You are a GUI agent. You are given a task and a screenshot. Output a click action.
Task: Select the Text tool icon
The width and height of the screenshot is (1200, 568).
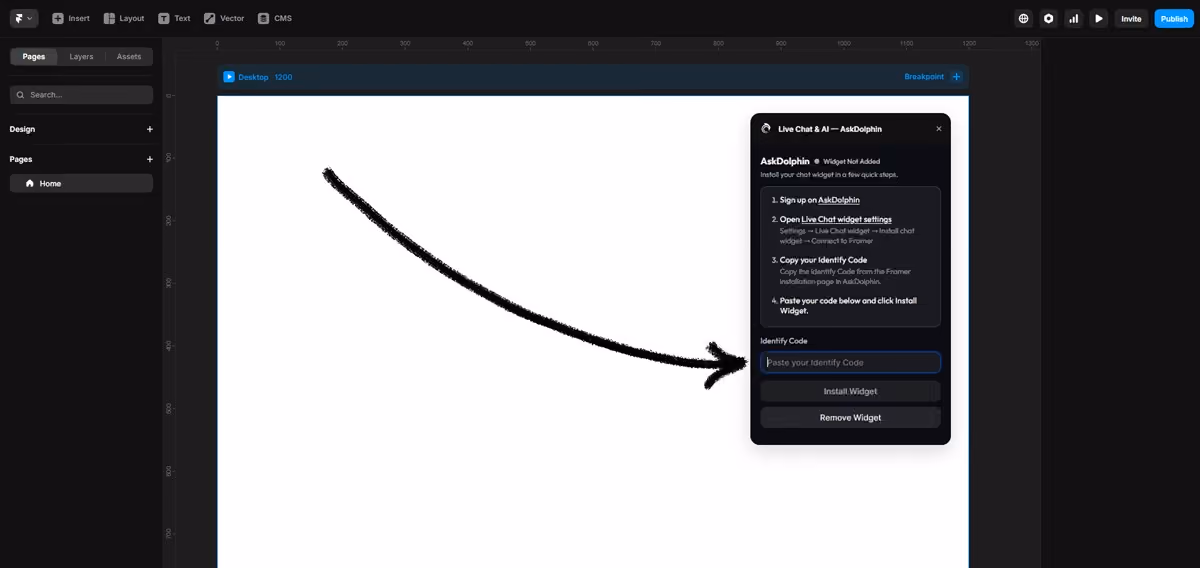[x=164, y=18]
